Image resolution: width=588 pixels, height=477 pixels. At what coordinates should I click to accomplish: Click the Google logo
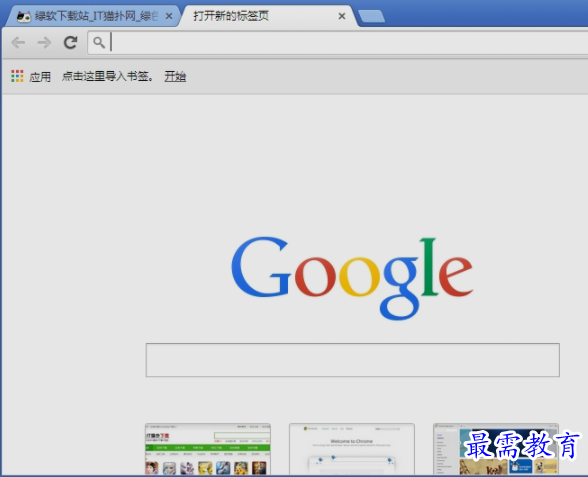352,278
